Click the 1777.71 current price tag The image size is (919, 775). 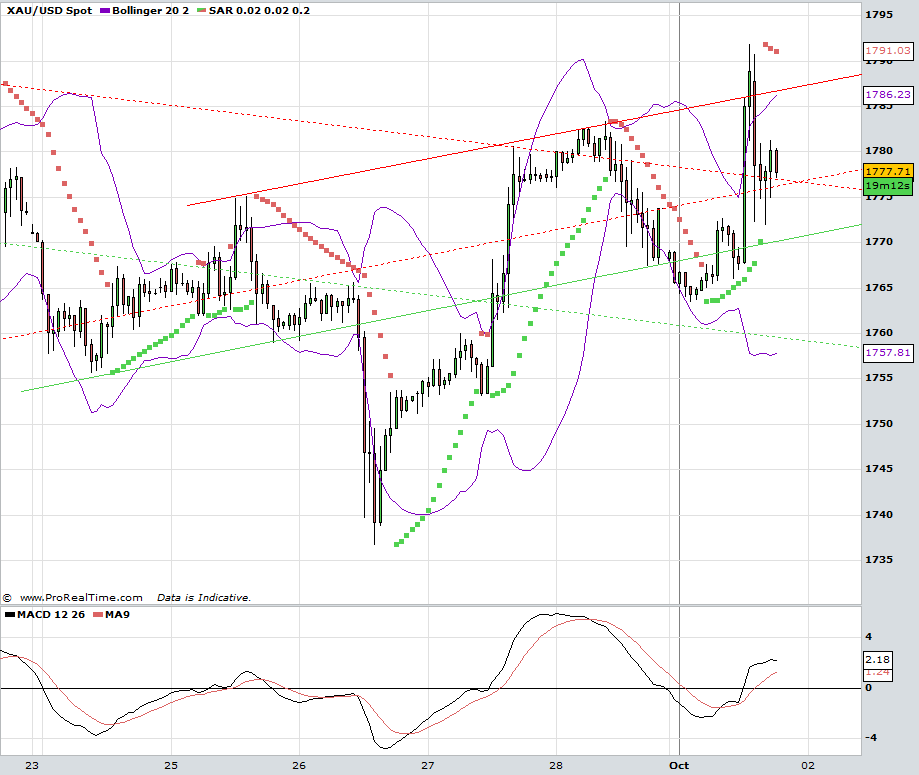[x=888, y=171]
